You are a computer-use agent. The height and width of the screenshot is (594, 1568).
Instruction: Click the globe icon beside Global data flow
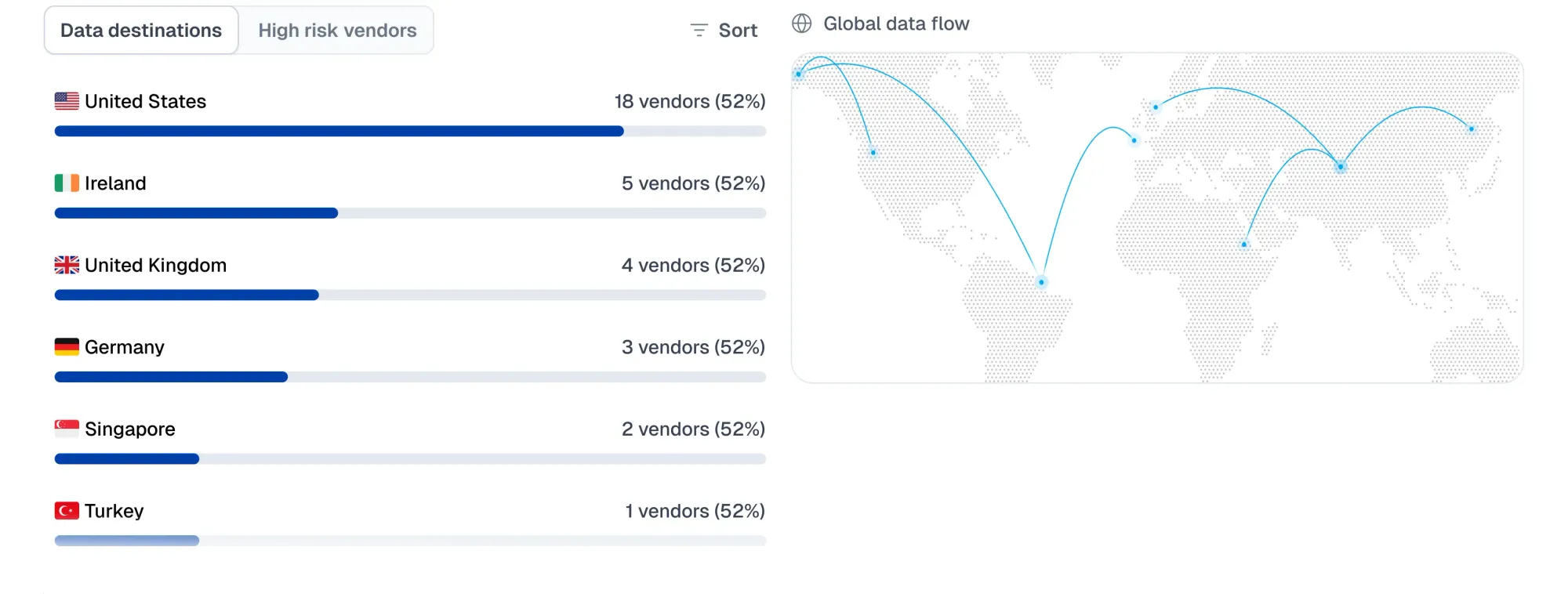(801, 24)
